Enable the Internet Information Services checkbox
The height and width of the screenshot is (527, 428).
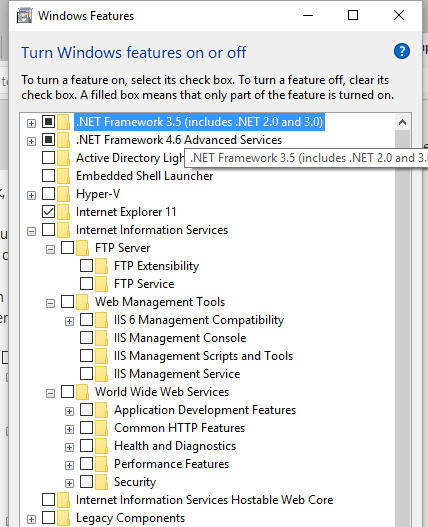tap(48, 230)
